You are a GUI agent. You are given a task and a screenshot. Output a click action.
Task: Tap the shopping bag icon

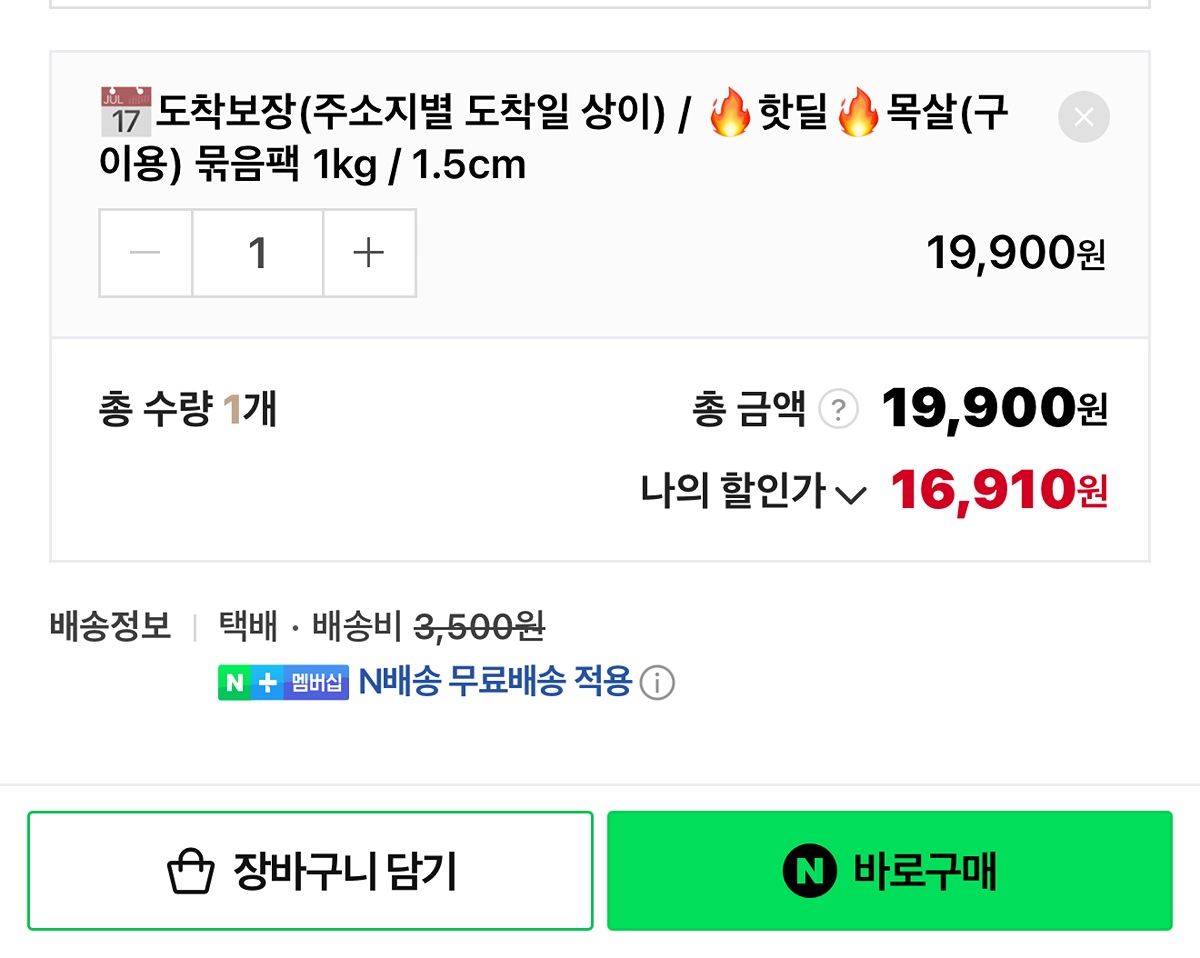[x=190, y=872]
